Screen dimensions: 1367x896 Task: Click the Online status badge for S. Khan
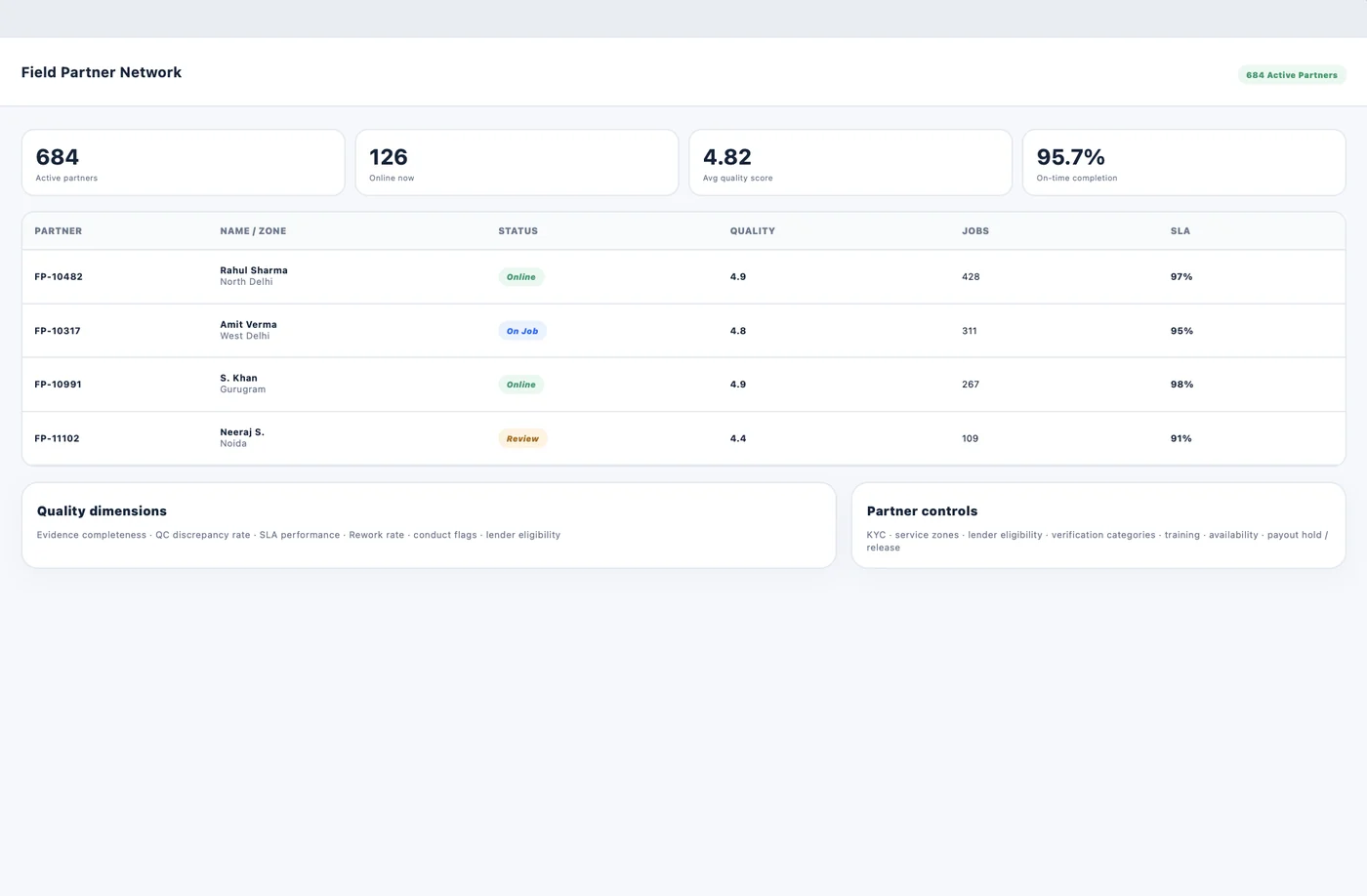(x=521, y=385)
